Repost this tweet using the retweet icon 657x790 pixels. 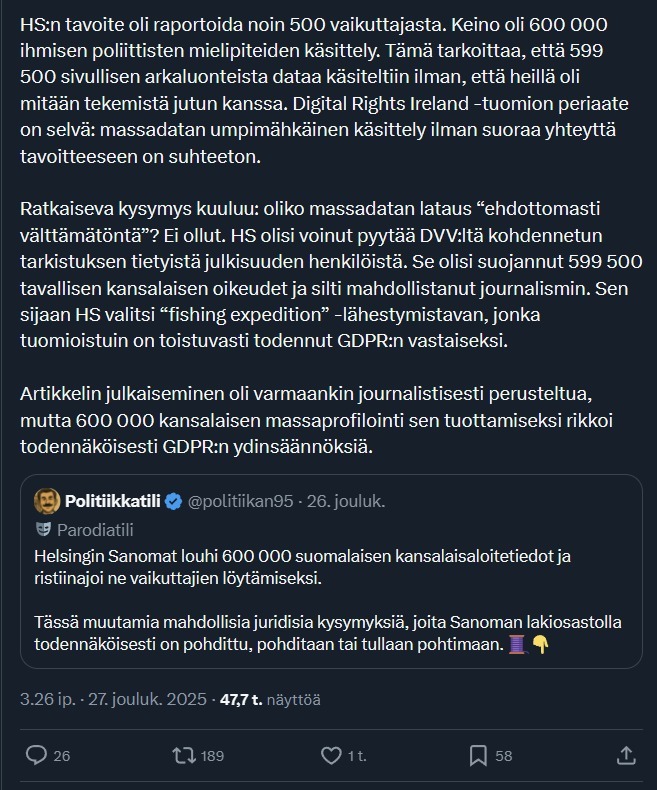click(x=184, y=755)
